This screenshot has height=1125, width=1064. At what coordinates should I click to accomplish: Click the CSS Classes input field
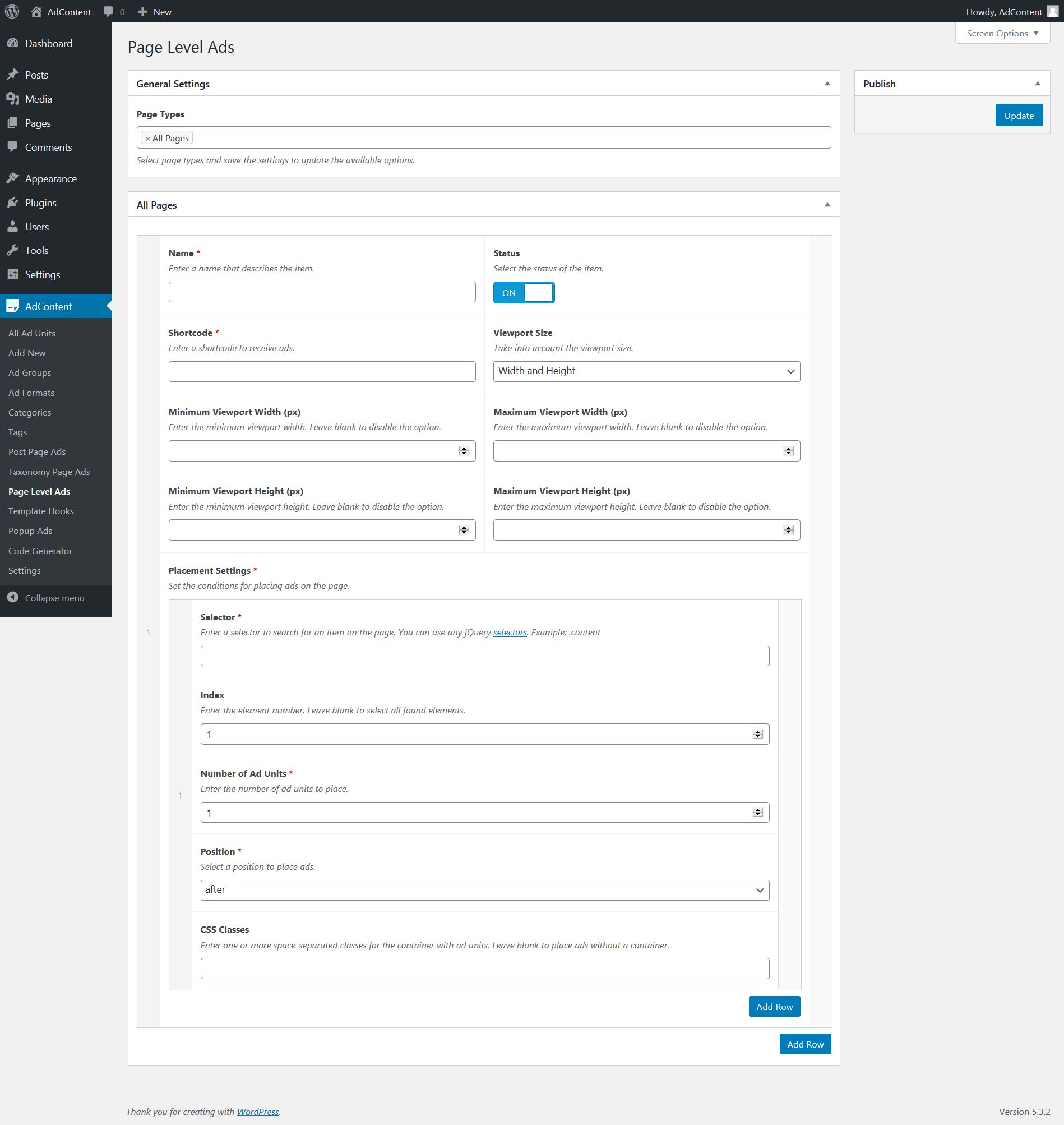[x=484, y=969]
